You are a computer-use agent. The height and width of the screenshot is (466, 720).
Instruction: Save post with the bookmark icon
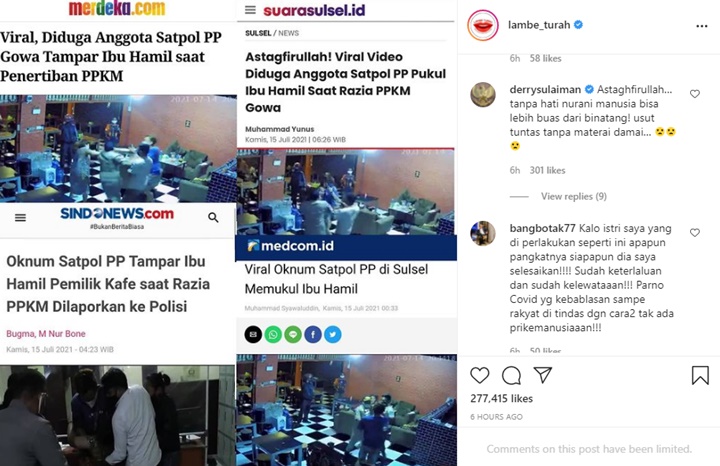click(x=700, y=375)
